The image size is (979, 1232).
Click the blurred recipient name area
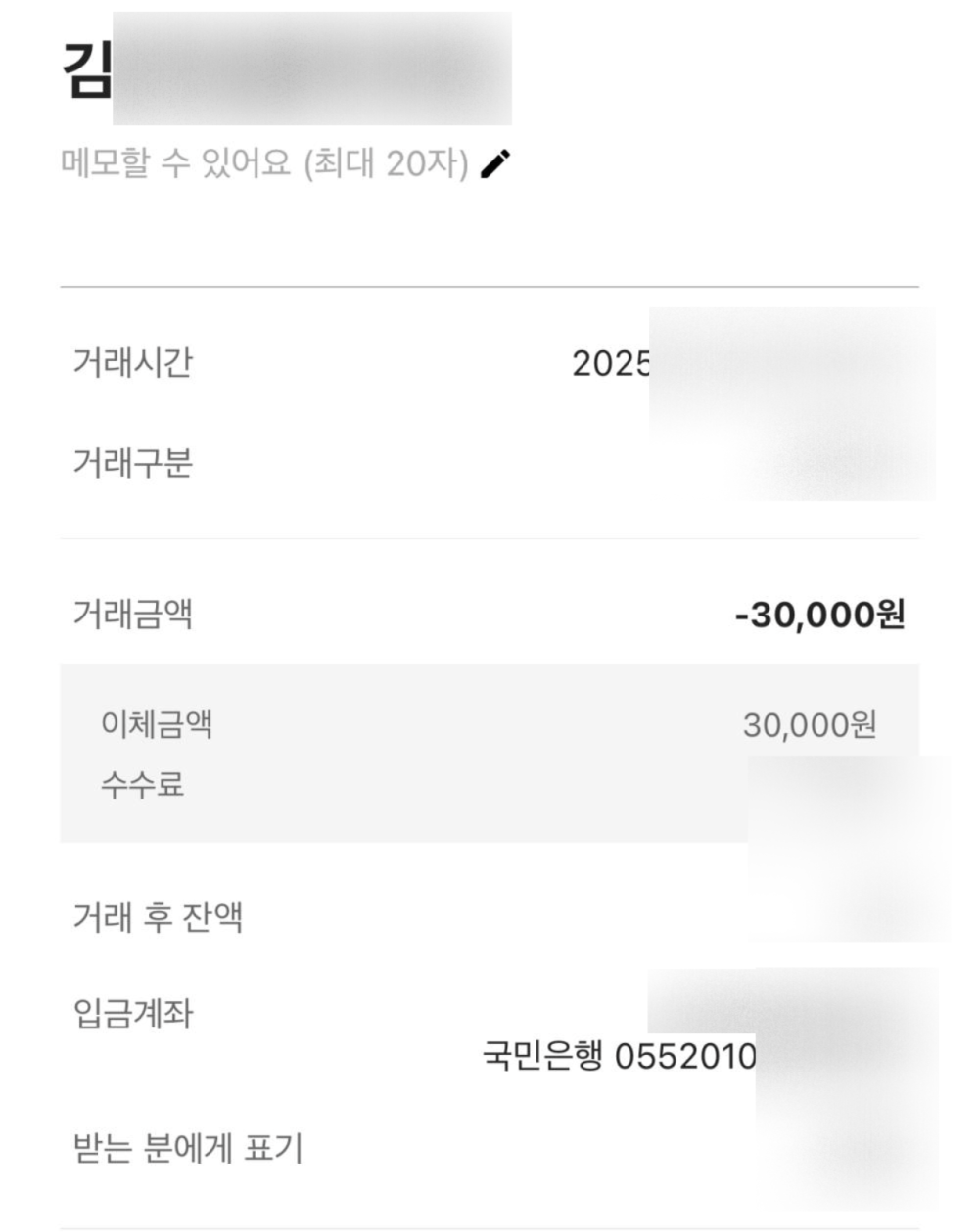point(312,68)
